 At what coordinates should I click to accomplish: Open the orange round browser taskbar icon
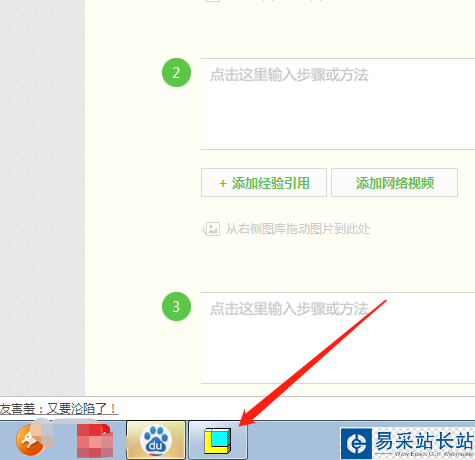coord(31,440)
